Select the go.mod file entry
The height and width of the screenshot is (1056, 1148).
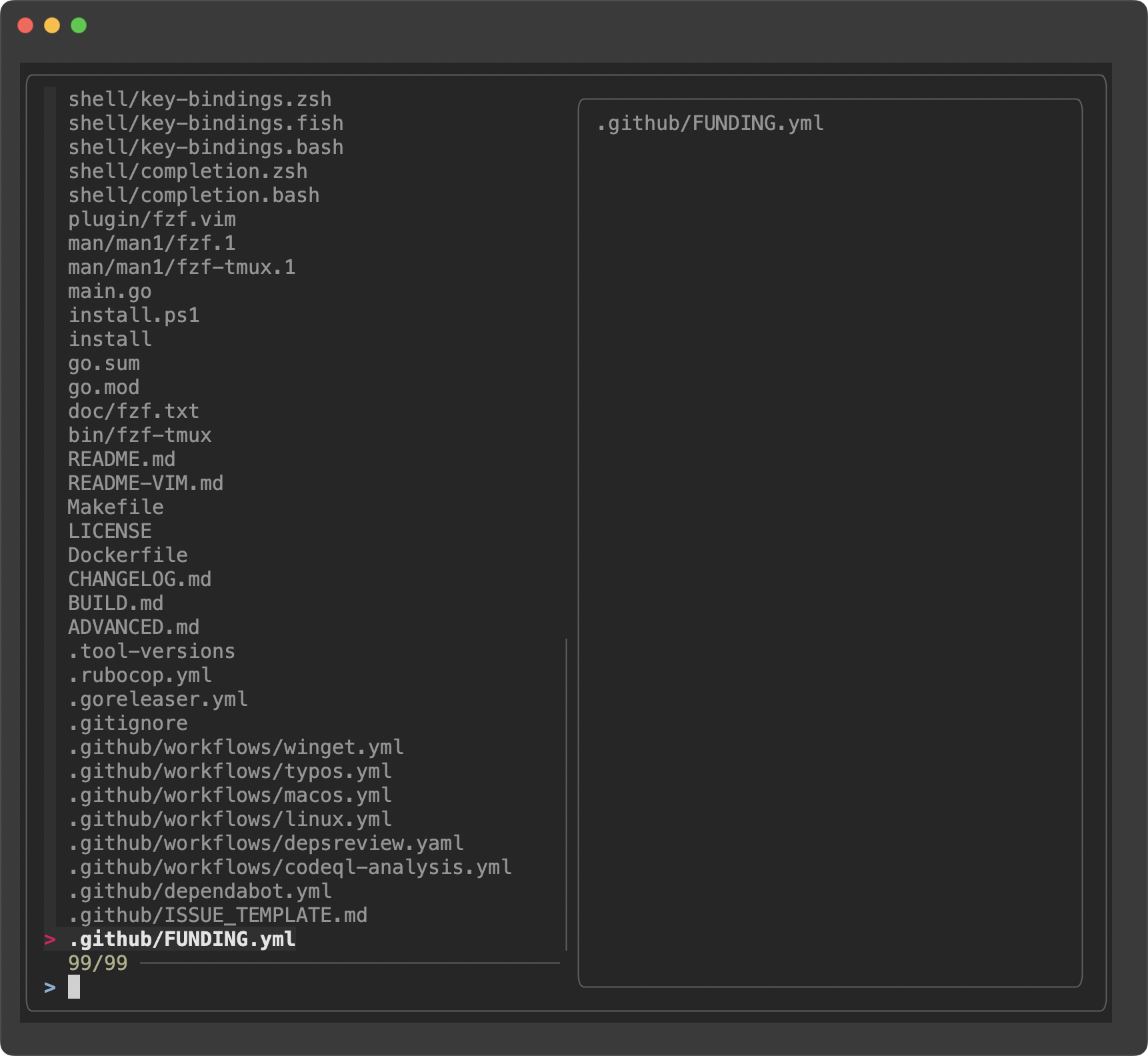click(x=103, y=387)
